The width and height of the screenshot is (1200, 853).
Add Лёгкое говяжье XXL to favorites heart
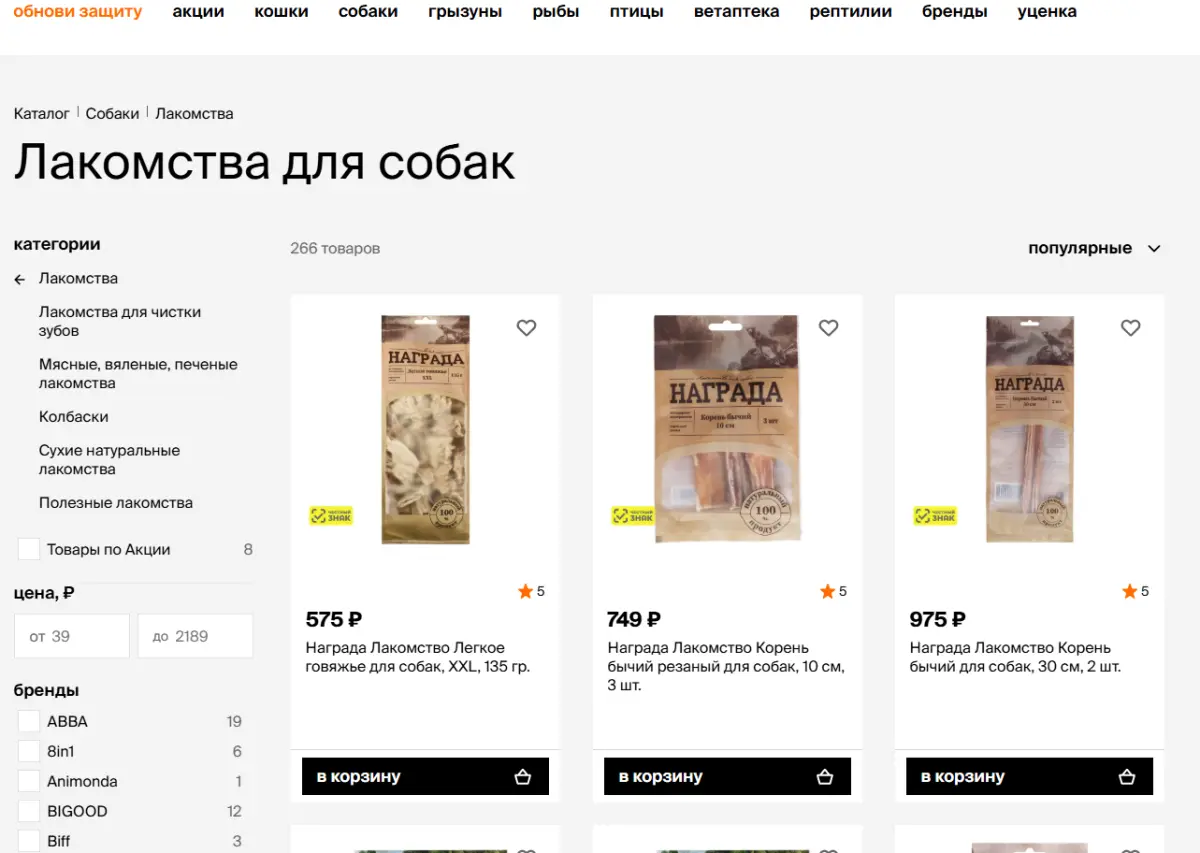526,327
